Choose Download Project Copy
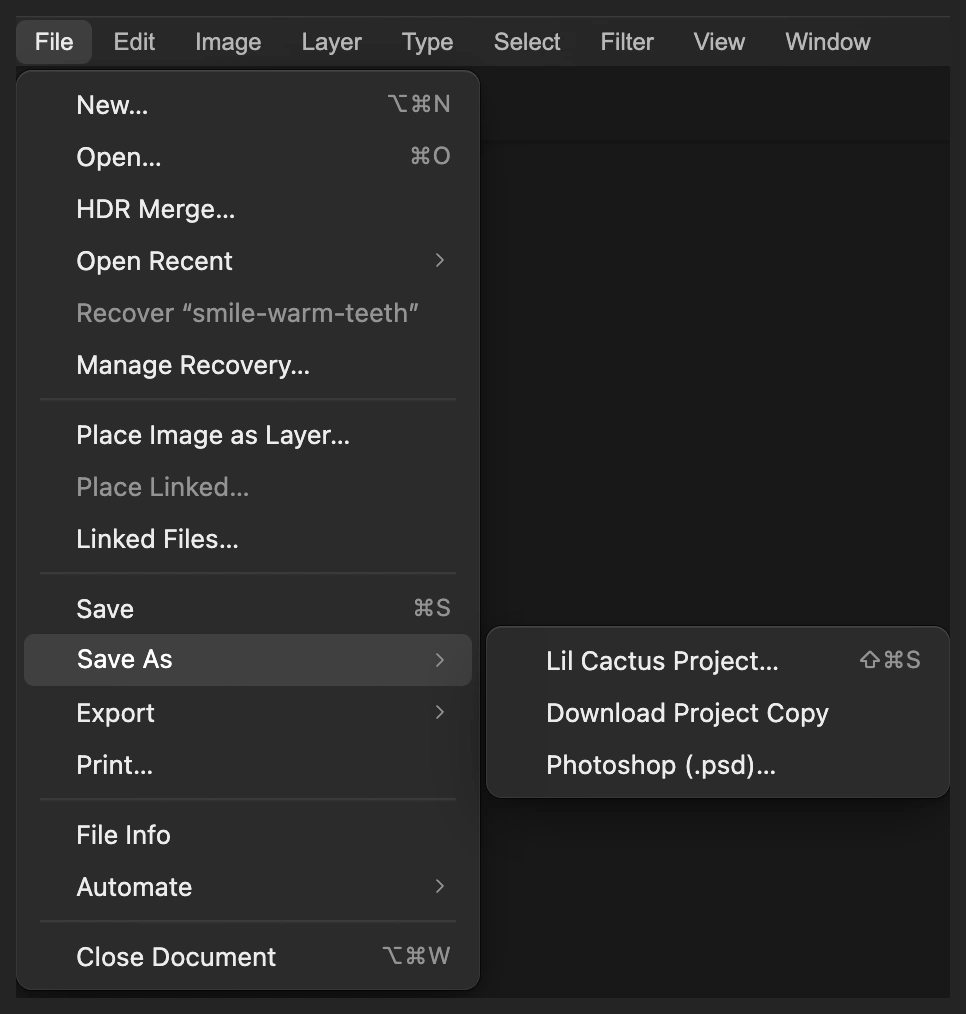The image size is (966, 1014). point(718,713)
